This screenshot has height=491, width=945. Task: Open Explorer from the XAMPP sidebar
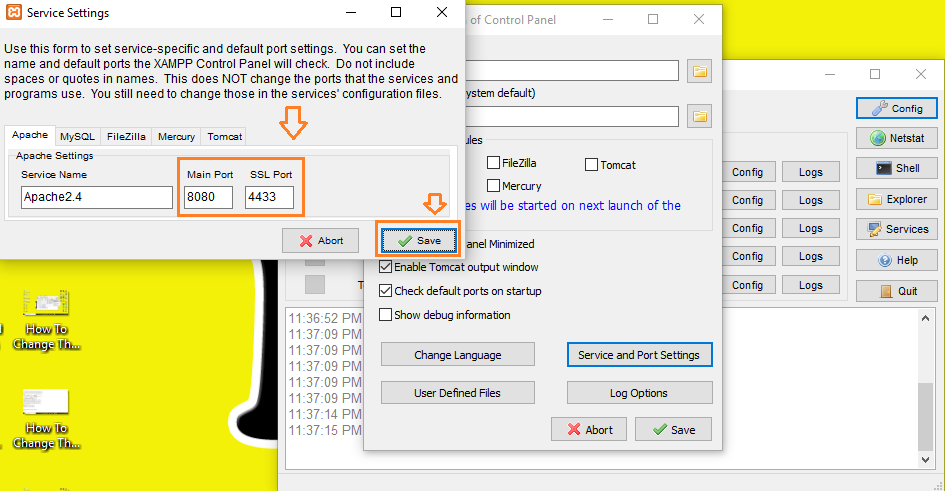(x=897, y=199)
